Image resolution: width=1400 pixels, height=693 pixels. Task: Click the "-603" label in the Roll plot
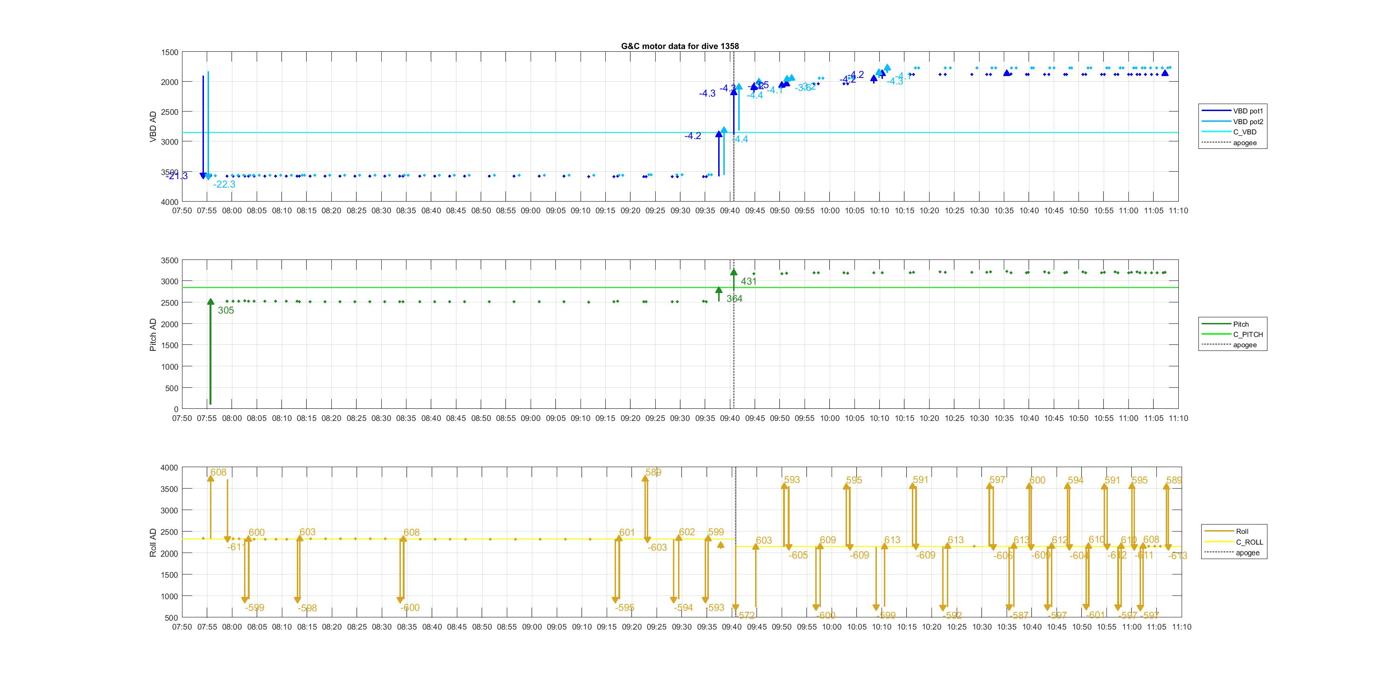tap(657, 547)
